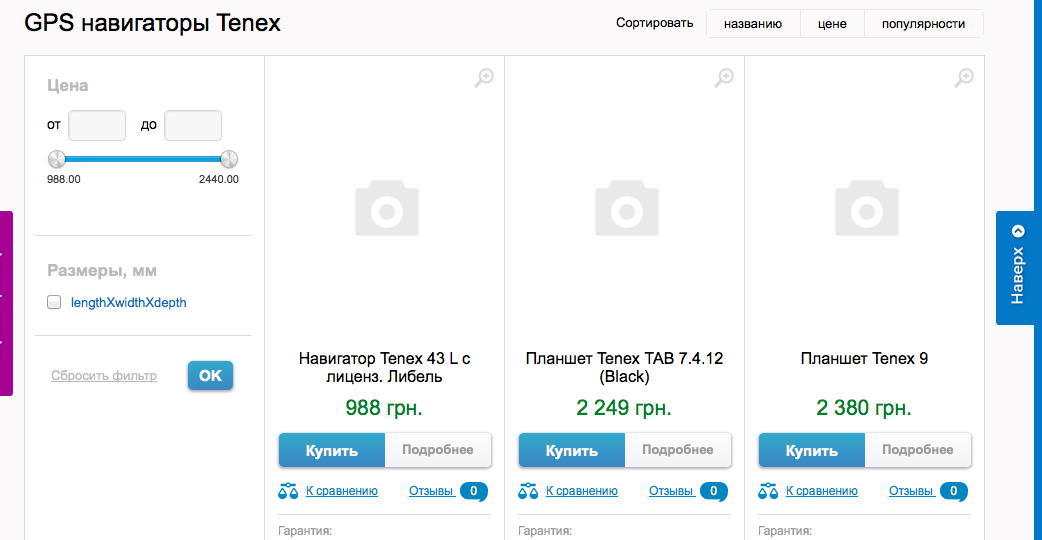
Task: Buy Навигатор Tenex 43 L with Купить
Action: tap(332, 450)
